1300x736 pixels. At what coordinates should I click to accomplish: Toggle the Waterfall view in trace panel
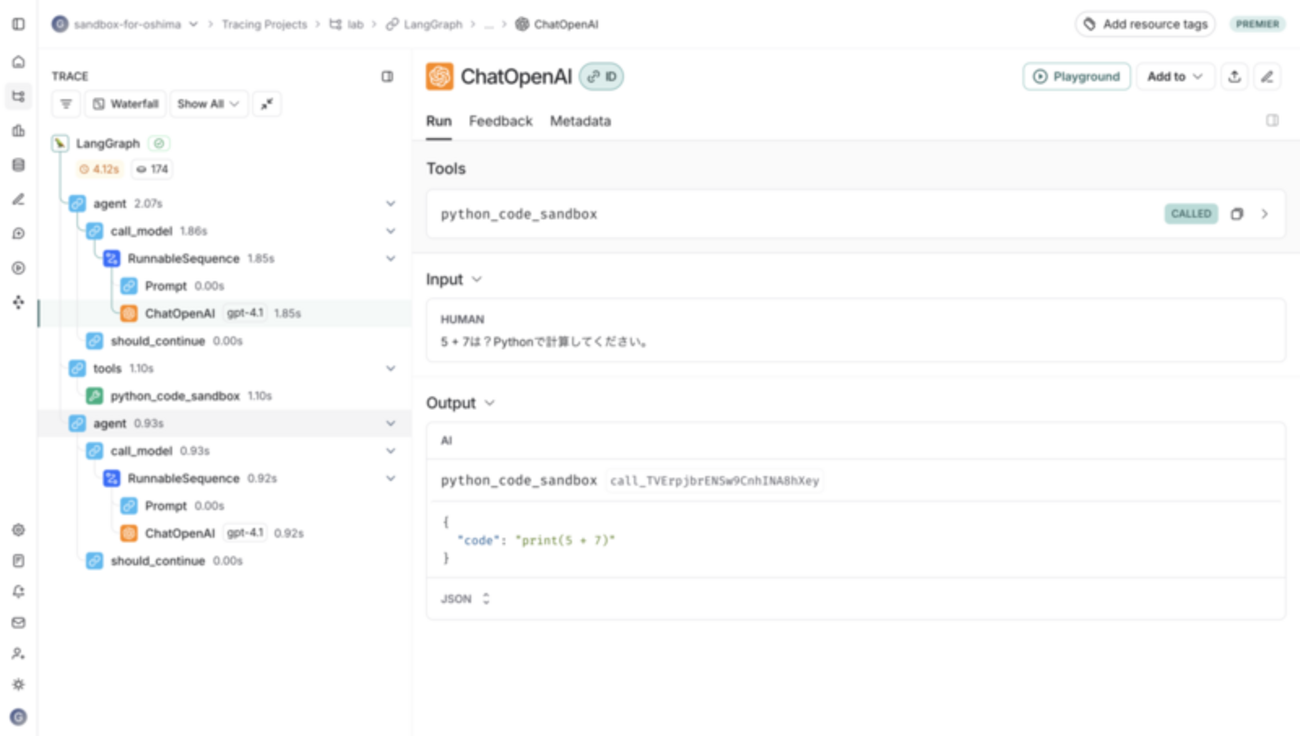(x=126, y=104)
